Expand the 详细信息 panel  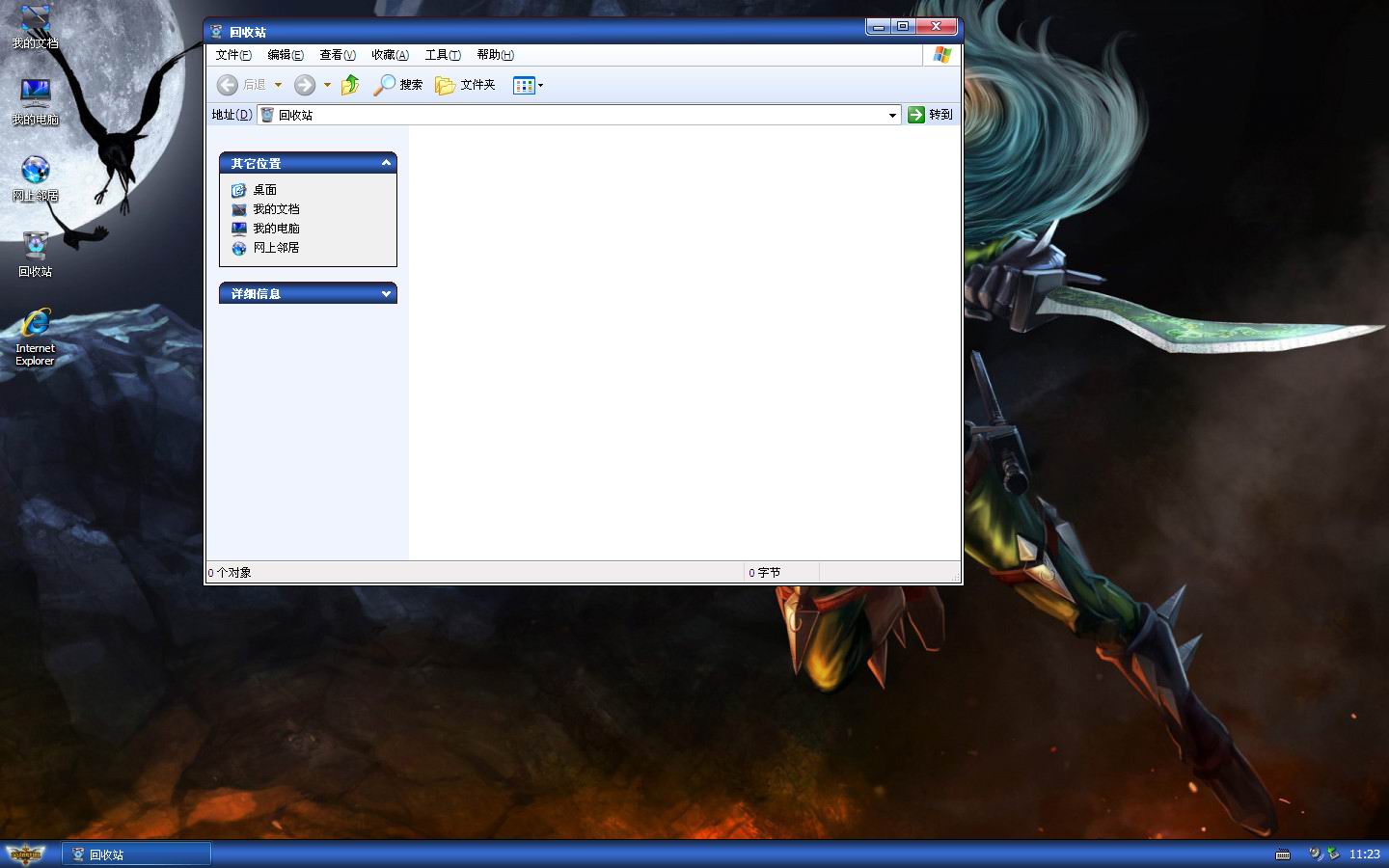point(387,293)
